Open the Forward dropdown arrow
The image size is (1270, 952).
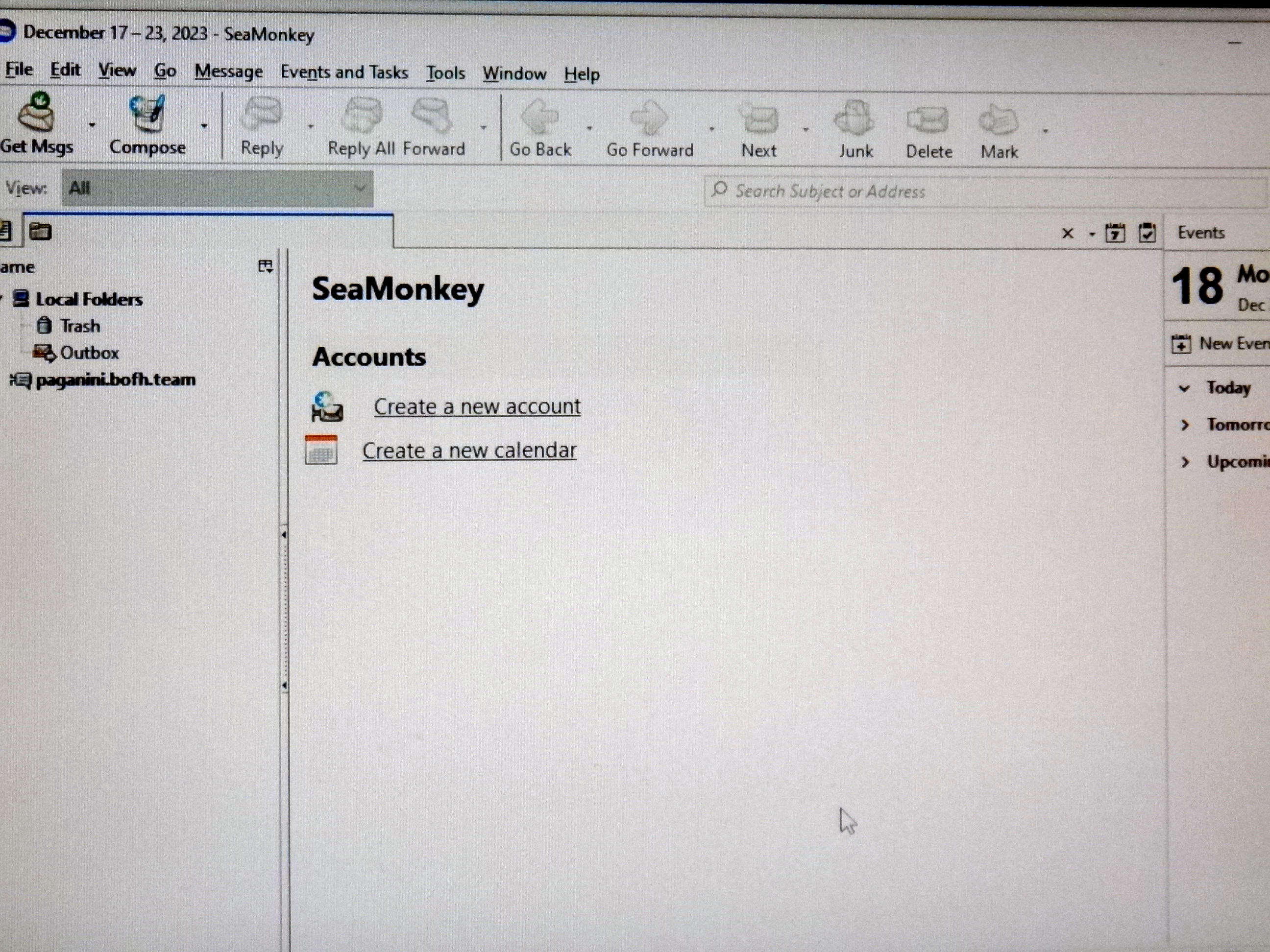484,127
